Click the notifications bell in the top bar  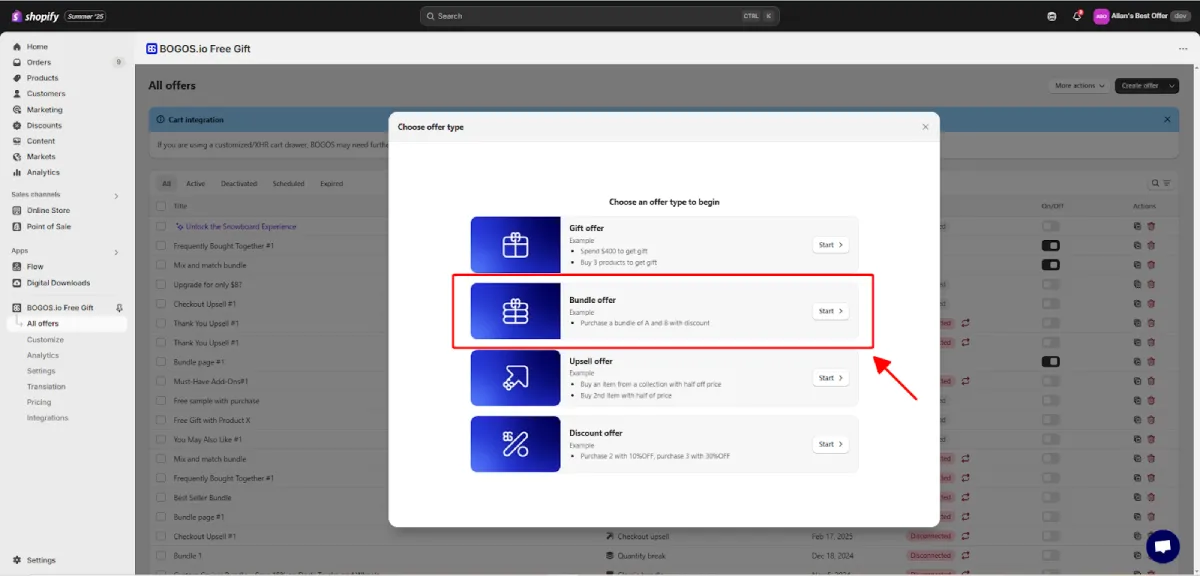tap(1075, 15)
